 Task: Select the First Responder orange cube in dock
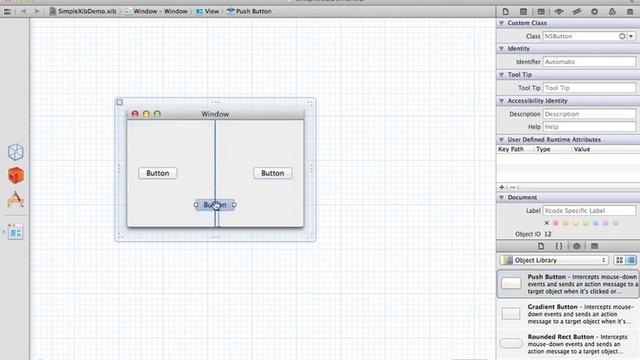16,176
